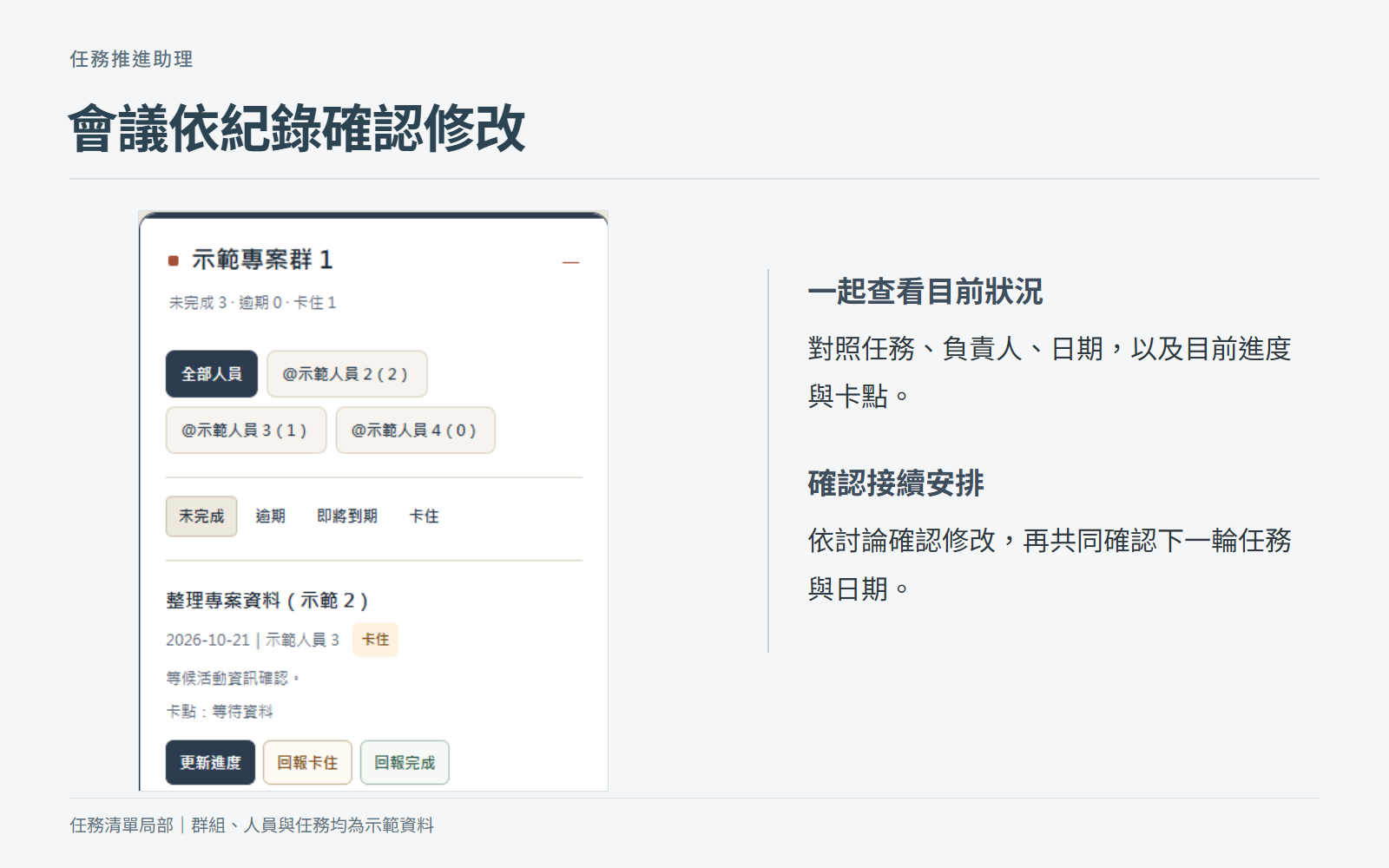Click the slide title 會議依紀錄確認修改
This screenshot has height=868, width=1389.
(297, 128)
